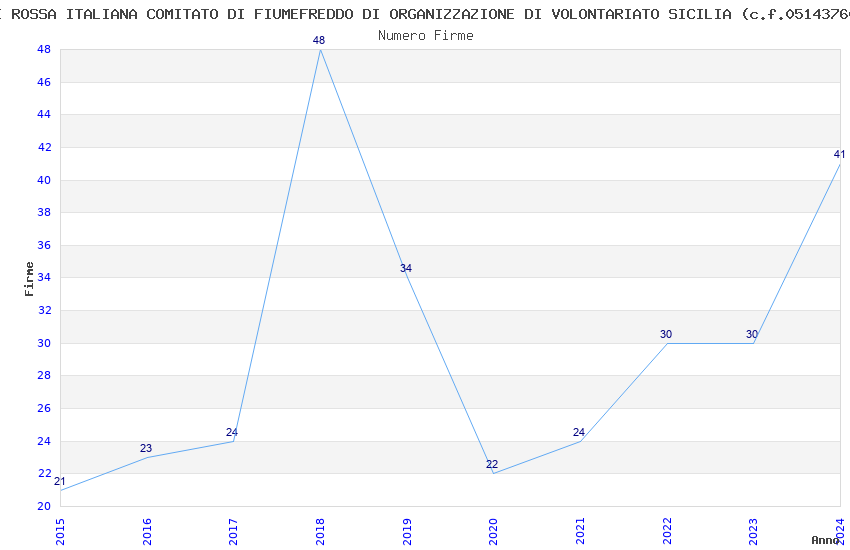Image resolution: width=850 pixels, height=550 pixels.
Task: Click the data label 24 for 2017
Action: tap(232, 432)
